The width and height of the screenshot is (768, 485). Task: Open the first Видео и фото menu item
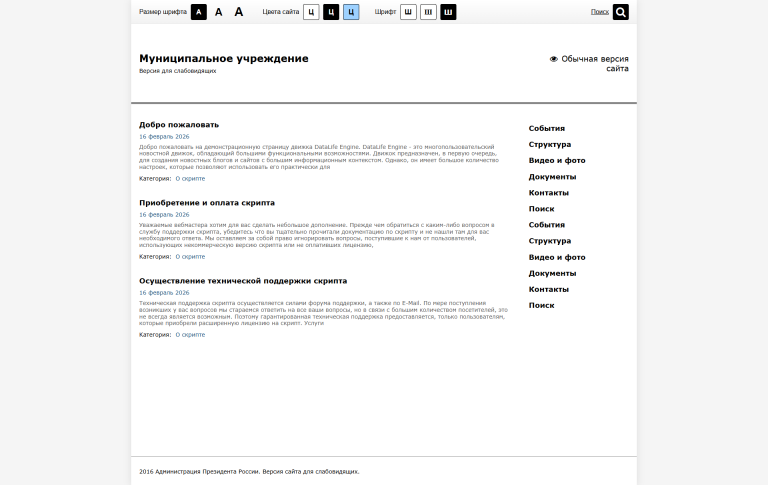point(557,160)
